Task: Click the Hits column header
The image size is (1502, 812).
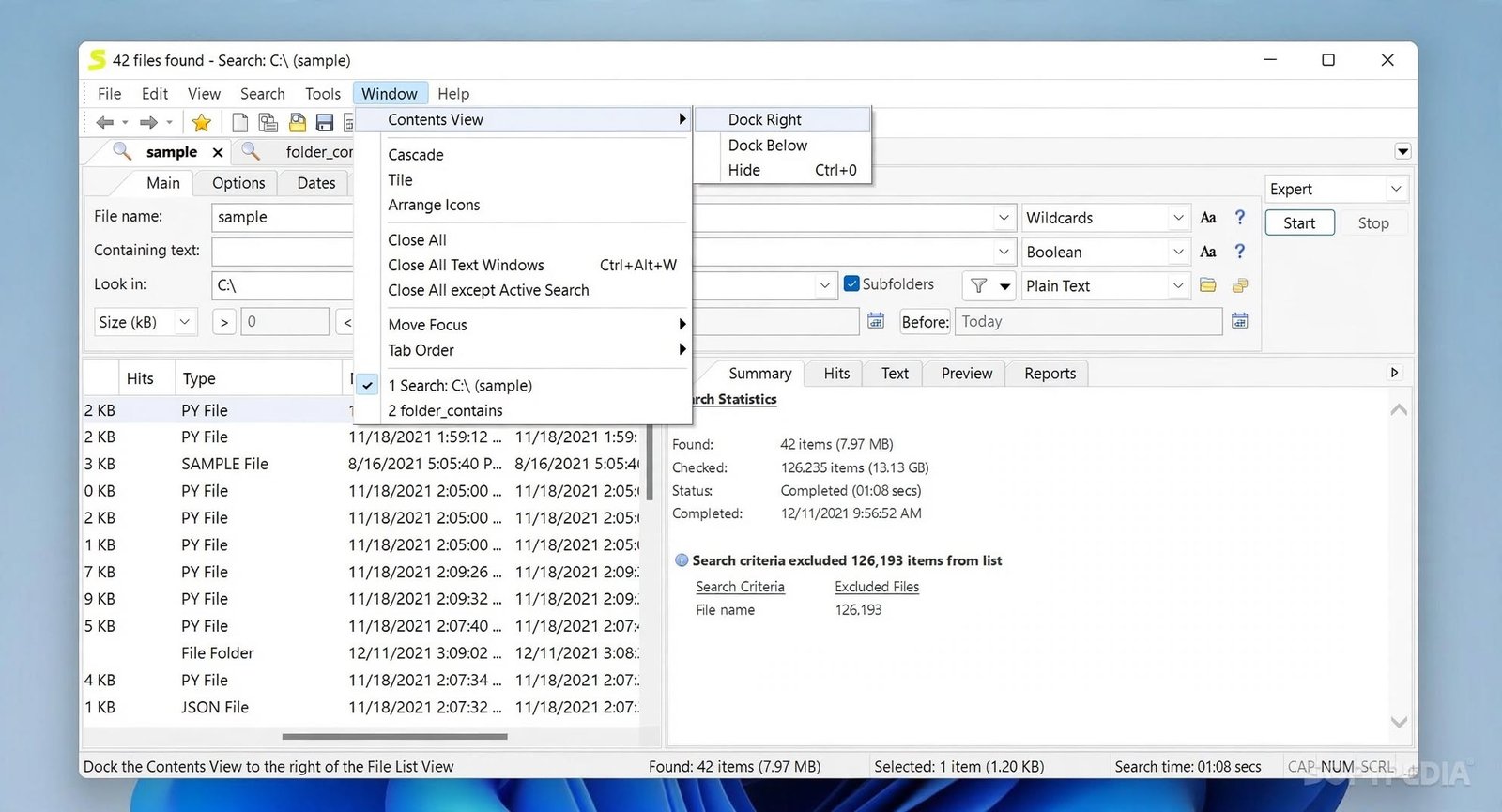Action: (146, 378)
